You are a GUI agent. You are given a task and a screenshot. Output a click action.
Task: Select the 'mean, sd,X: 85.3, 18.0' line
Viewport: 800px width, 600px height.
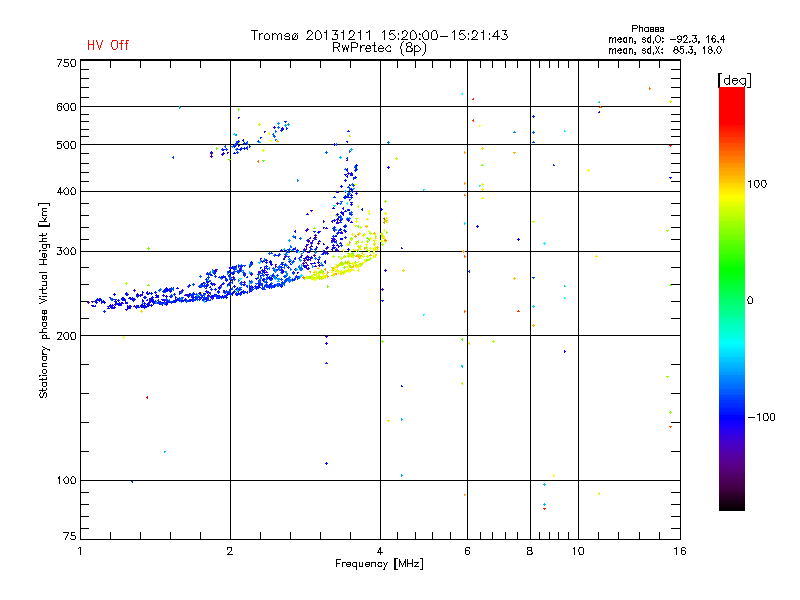665,50
